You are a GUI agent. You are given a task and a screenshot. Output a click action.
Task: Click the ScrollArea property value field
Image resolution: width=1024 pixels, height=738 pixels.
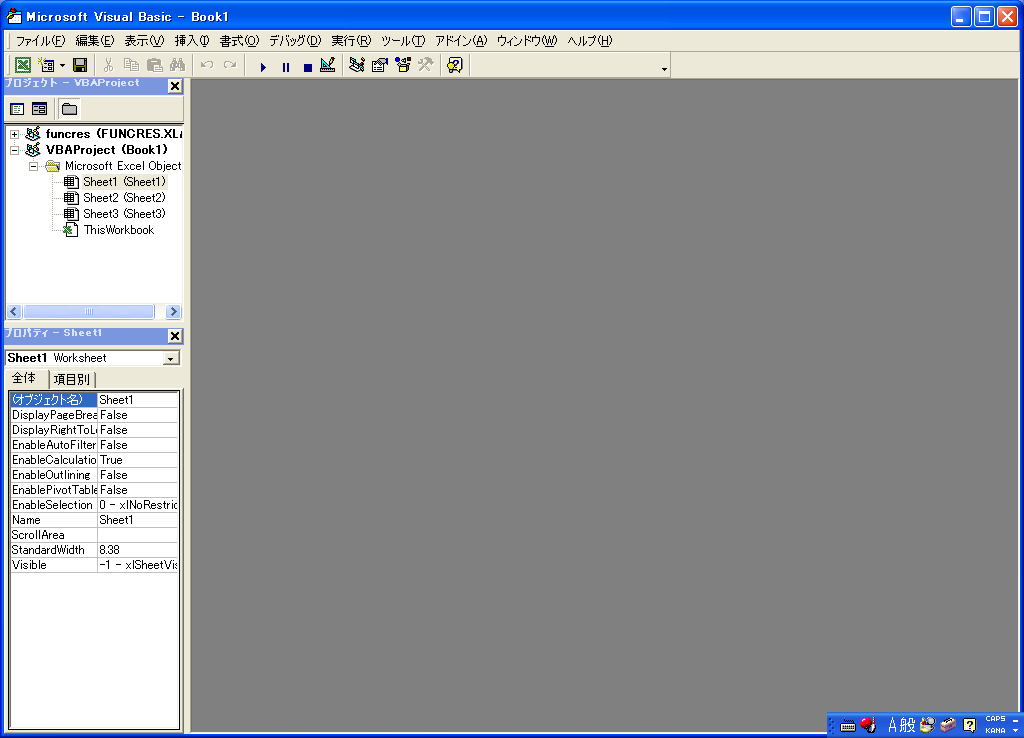click(138, 535)
